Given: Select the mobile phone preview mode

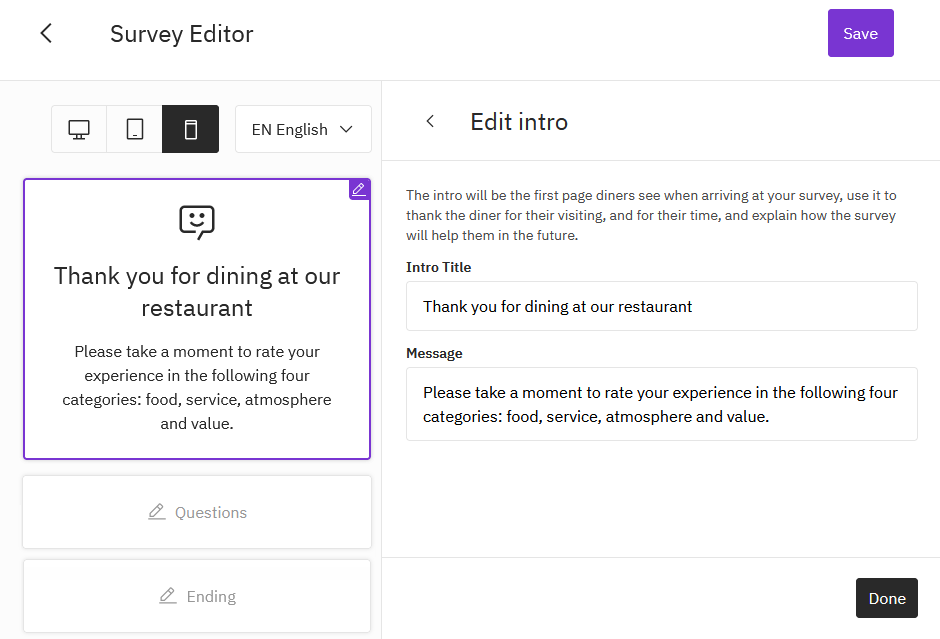Looking at the screenshot, I should pos(190,129).
